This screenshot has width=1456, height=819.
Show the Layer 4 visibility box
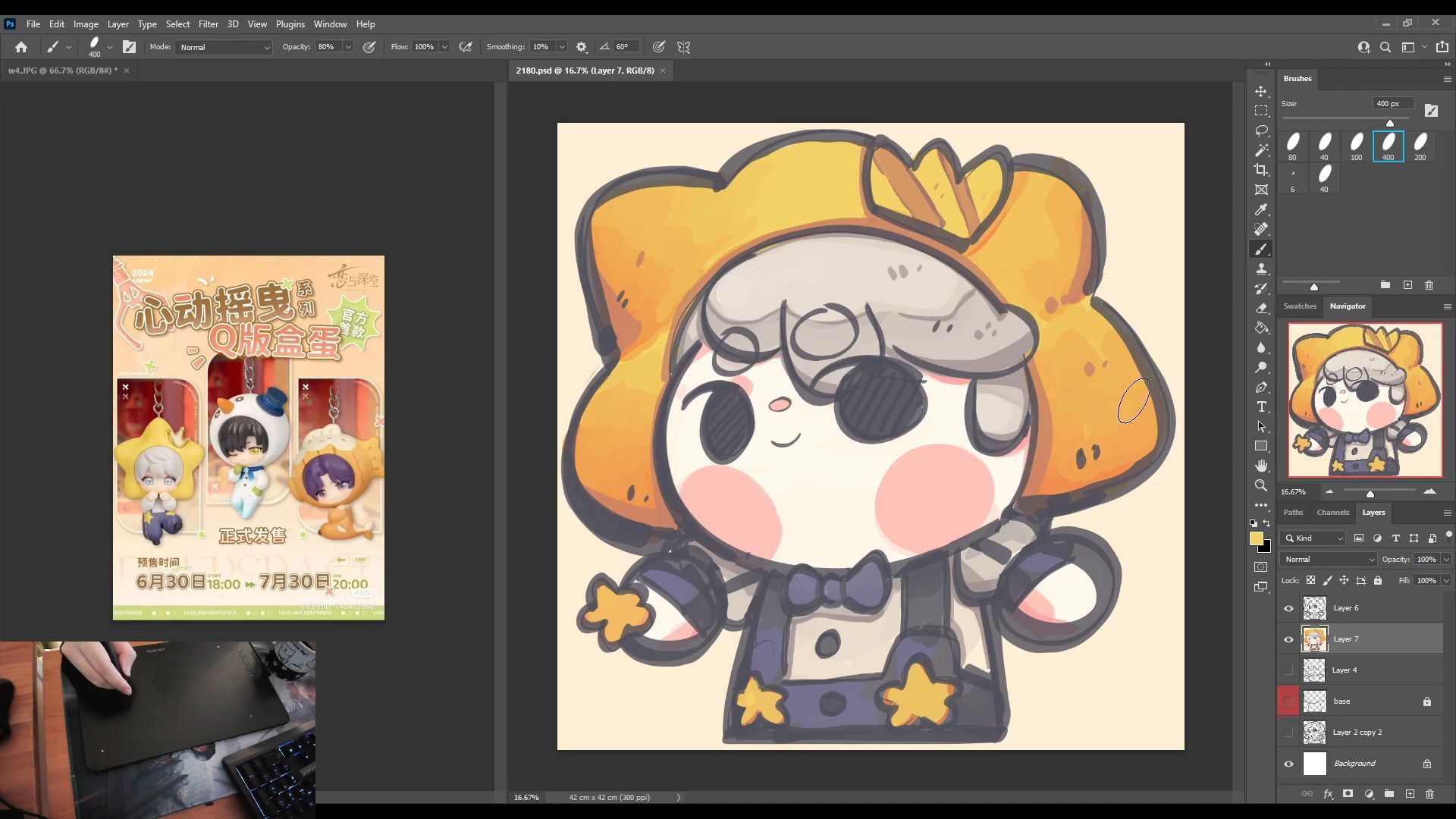pos(1288,670)
